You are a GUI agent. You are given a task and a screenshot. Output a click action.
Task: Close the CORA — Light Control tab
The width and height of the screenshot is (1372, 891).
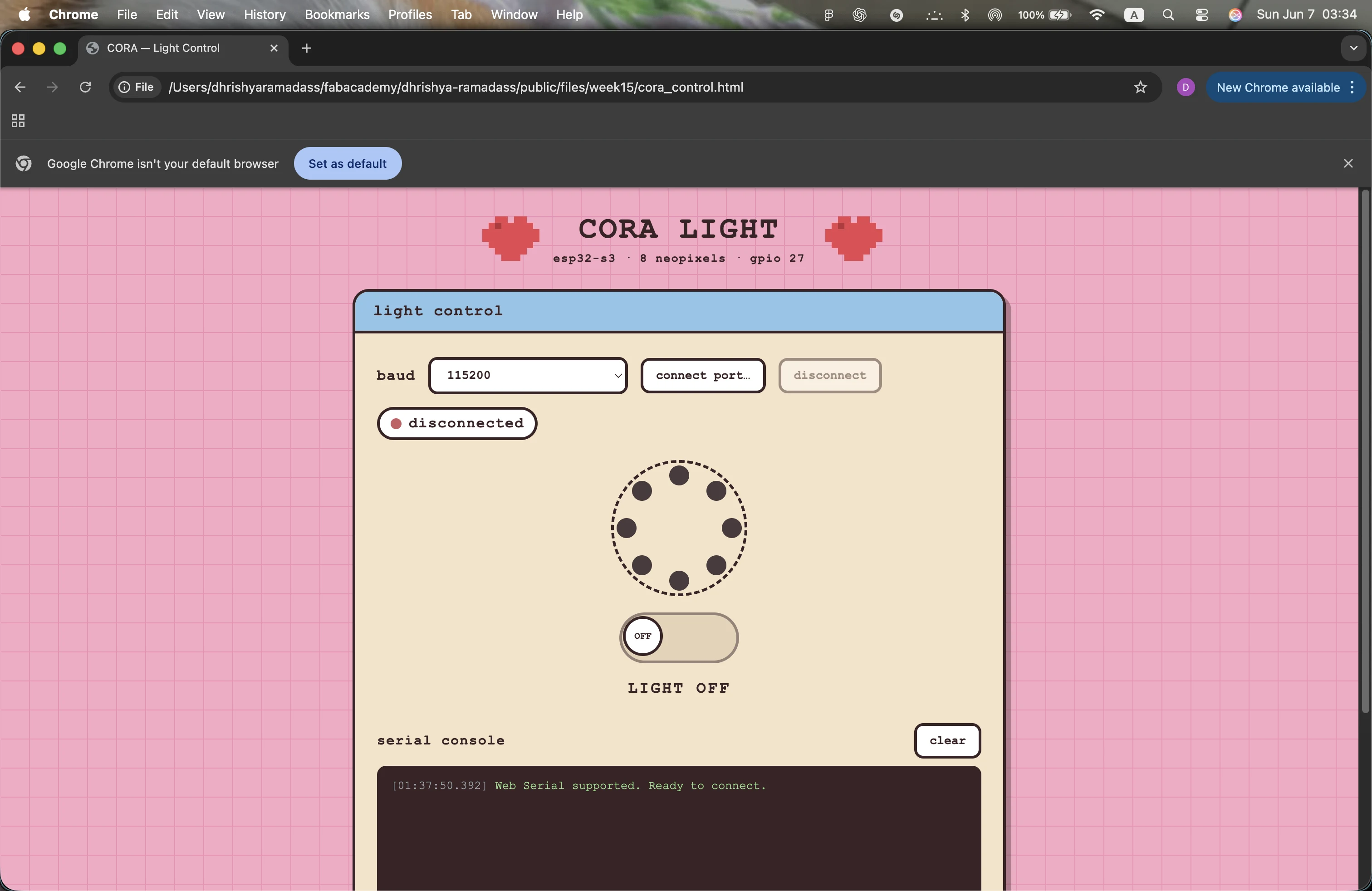tap(274, 49)
